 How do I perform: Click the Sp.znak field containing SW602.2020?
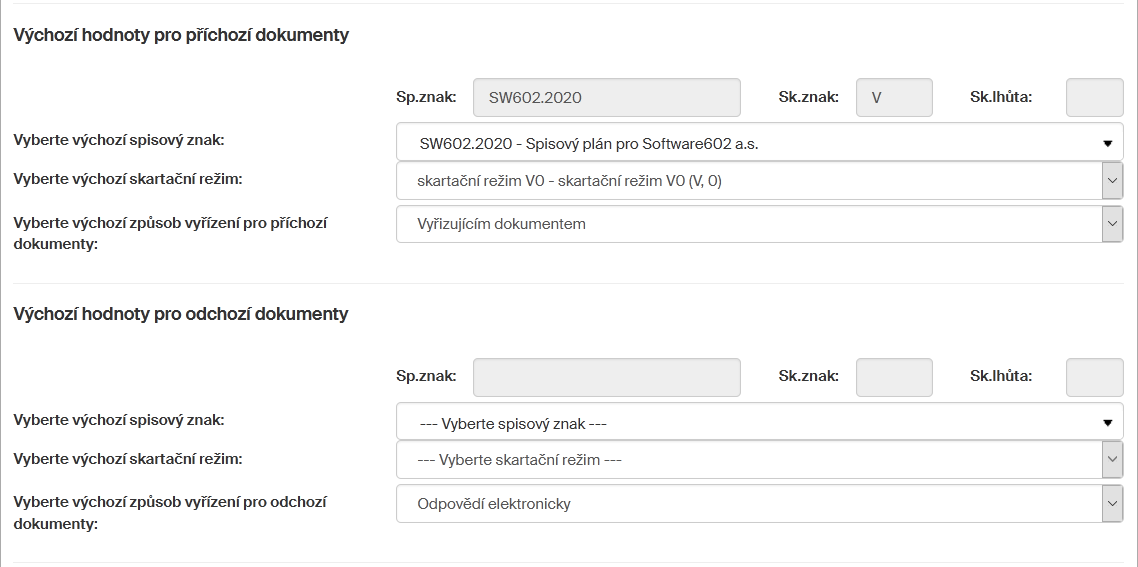point(606,98)
